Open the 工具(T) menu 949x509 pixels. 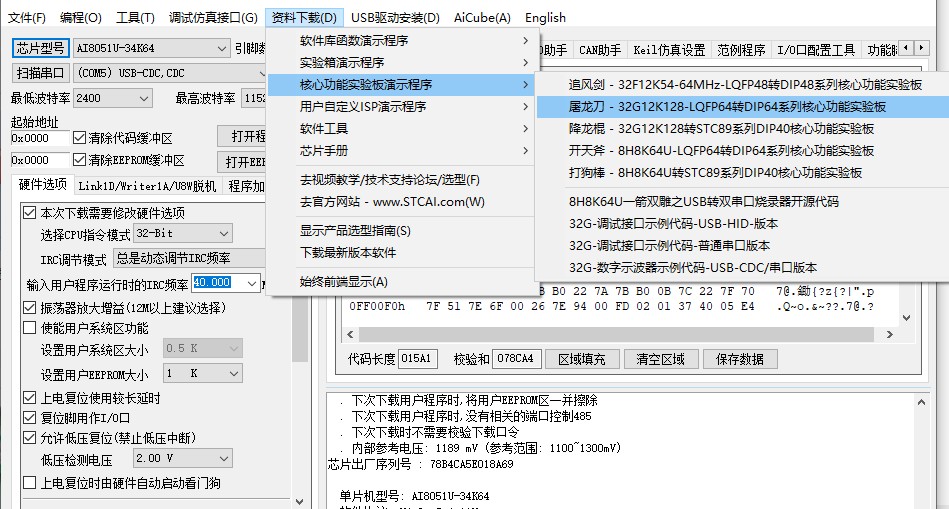[135, 18]
